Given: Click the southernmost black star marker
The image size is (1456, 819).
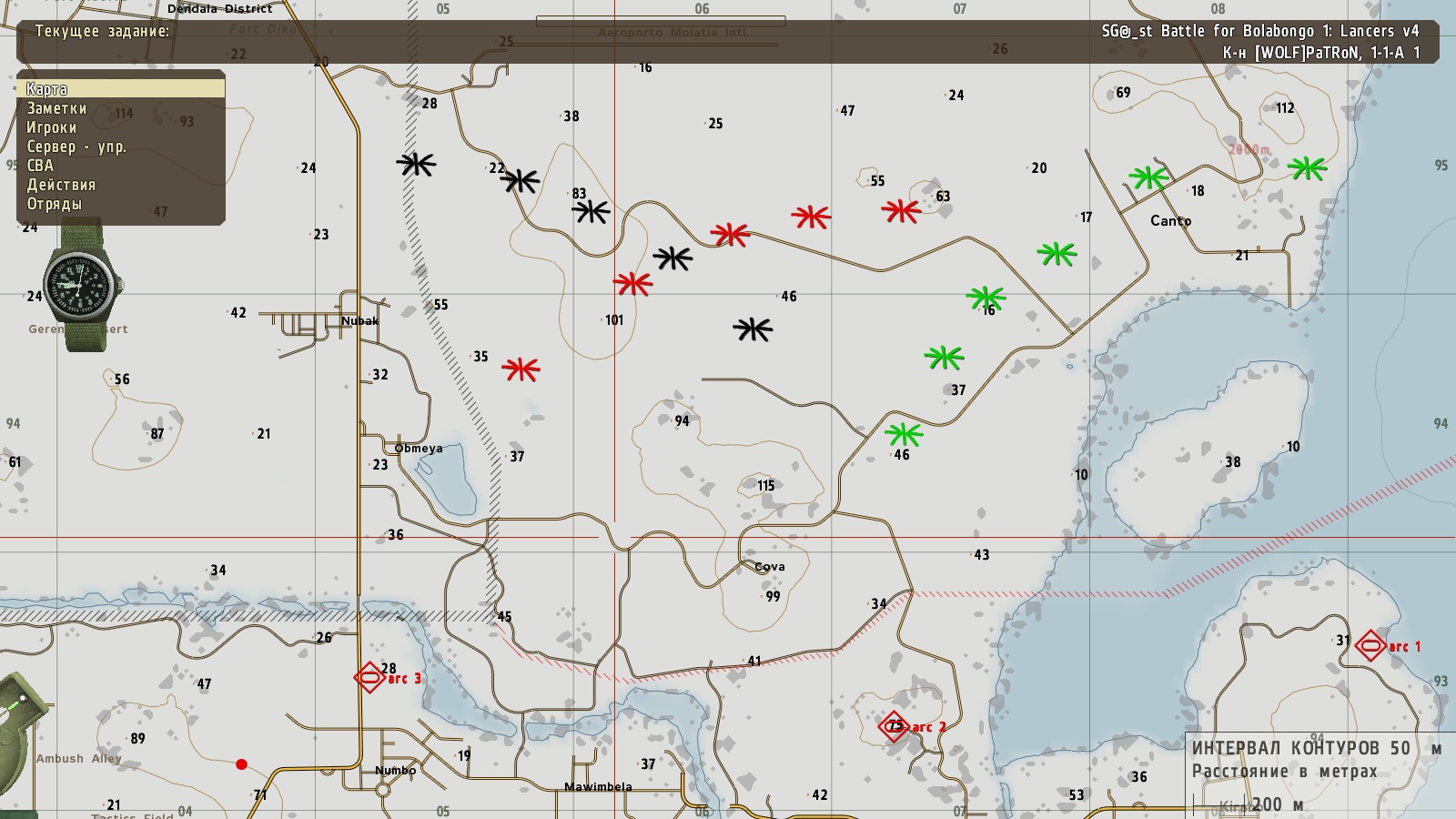Looking at the screenshot, I should click(753, 329).
